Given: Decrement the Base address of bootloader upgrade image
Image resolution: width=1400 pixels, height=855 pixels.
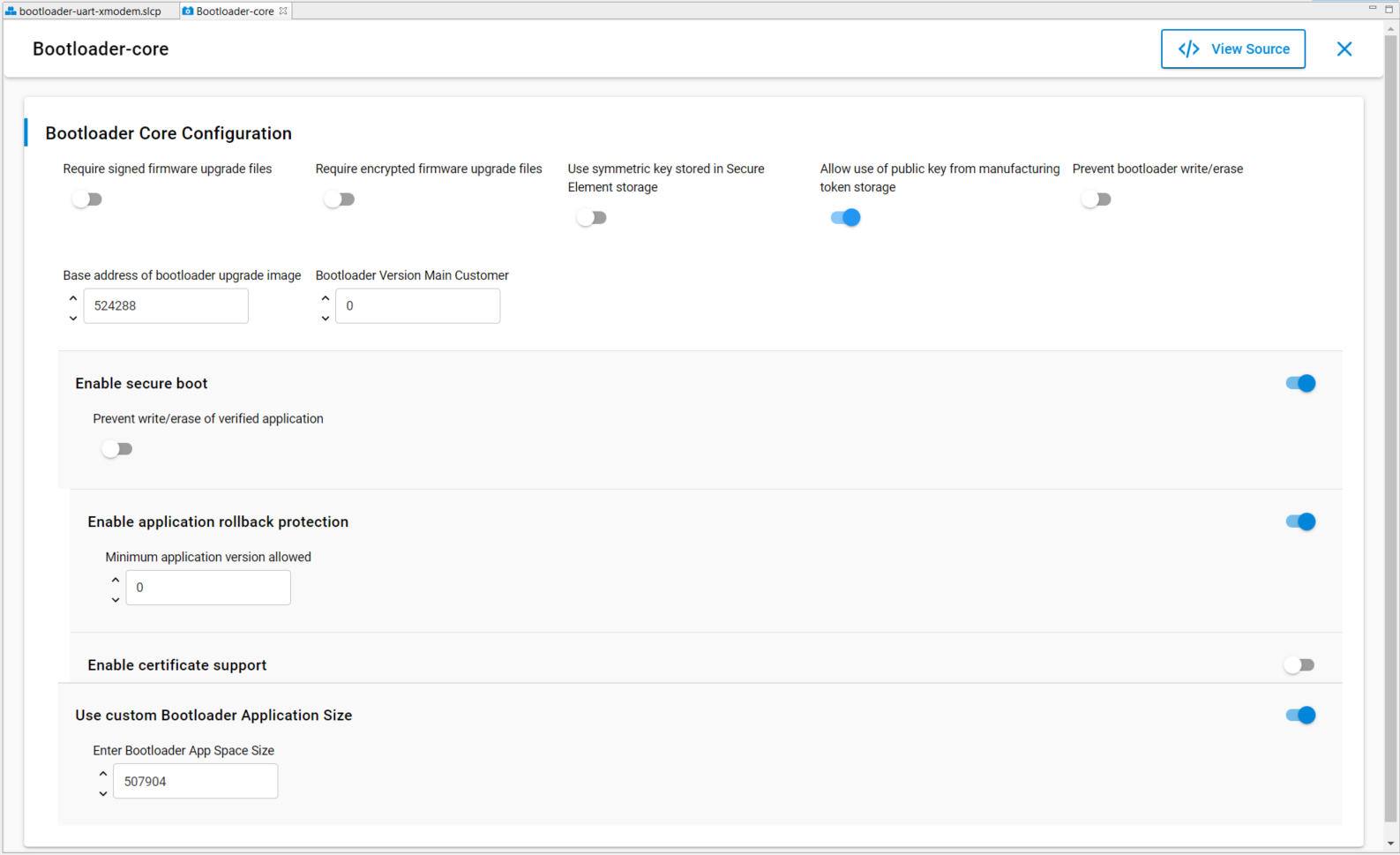Looking at the screenshot, I should pyautogui.click(x=73, y=318).
